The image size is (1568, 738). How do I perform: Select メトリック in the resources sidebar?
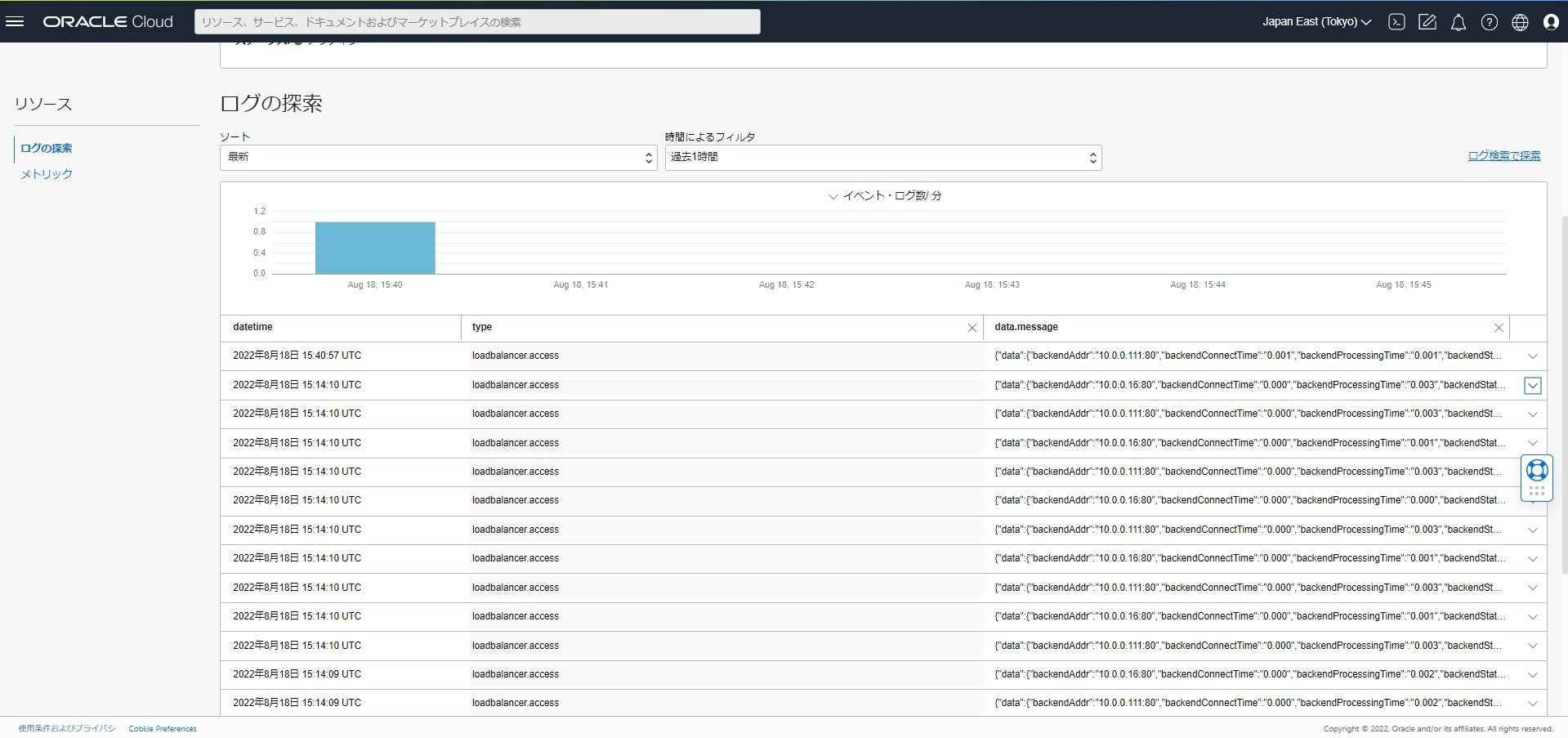pyautogui.click(x=47, y=174)
